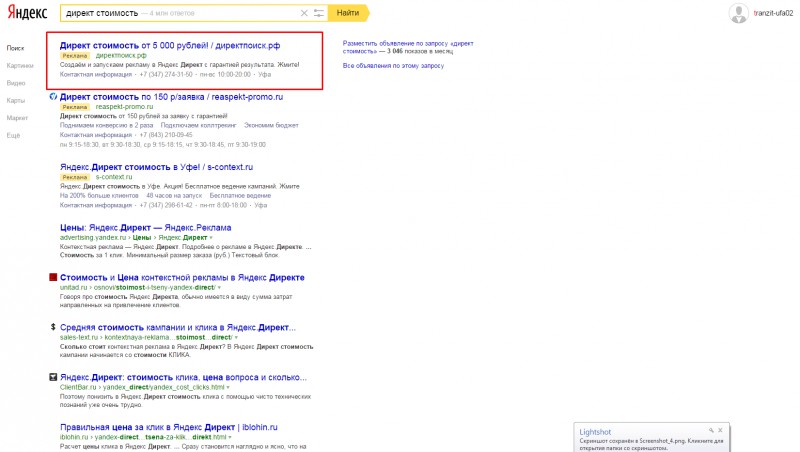Open ad Директ стоимость по 150 р/заявка
The image size is (800, 452).
[171, 96]
